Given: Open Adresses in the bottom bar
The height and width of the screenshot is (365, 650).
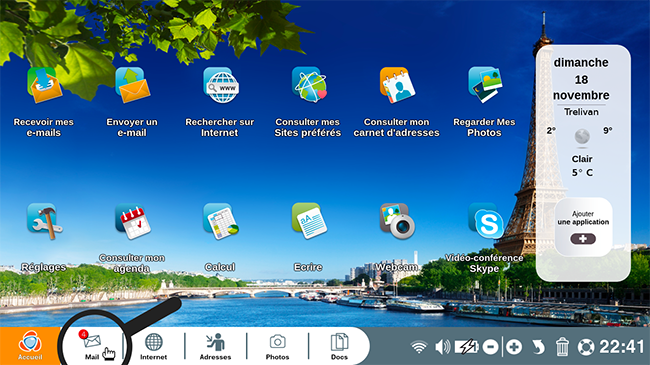Looking at the screenshot, I should click(x=215, y=346).
